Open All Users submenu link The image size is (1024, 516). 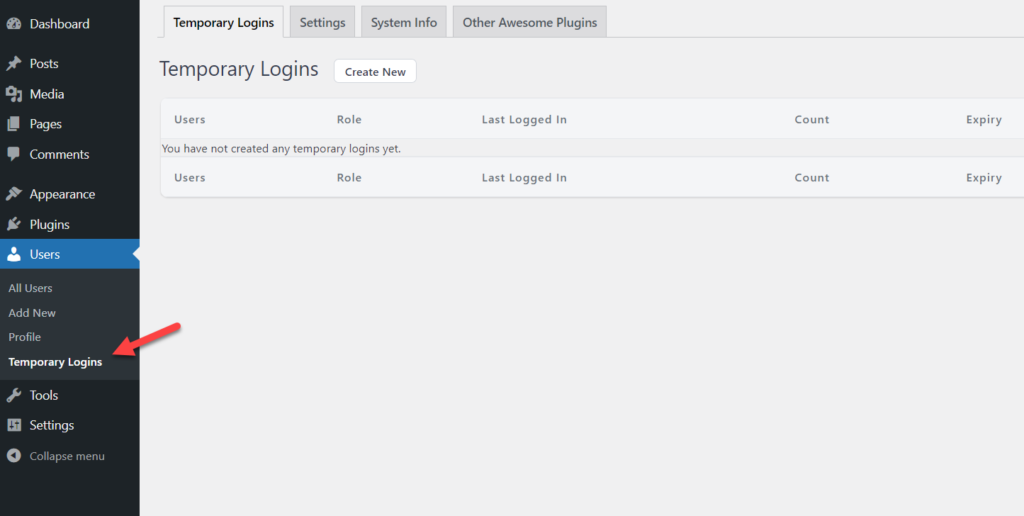click(30, 288)
